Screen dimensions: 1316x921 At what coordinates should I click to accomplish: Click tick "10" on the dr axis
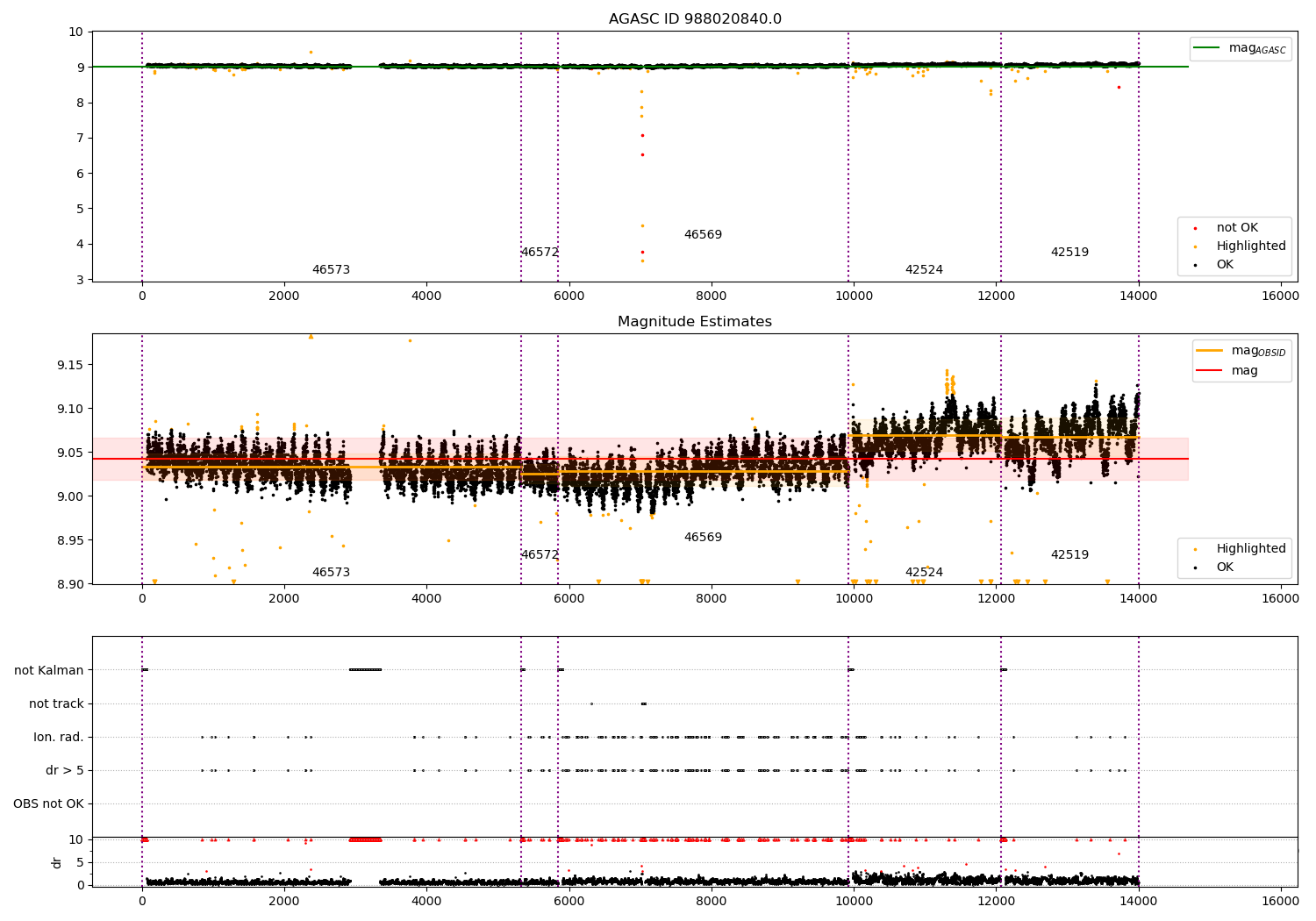point(76,840)
